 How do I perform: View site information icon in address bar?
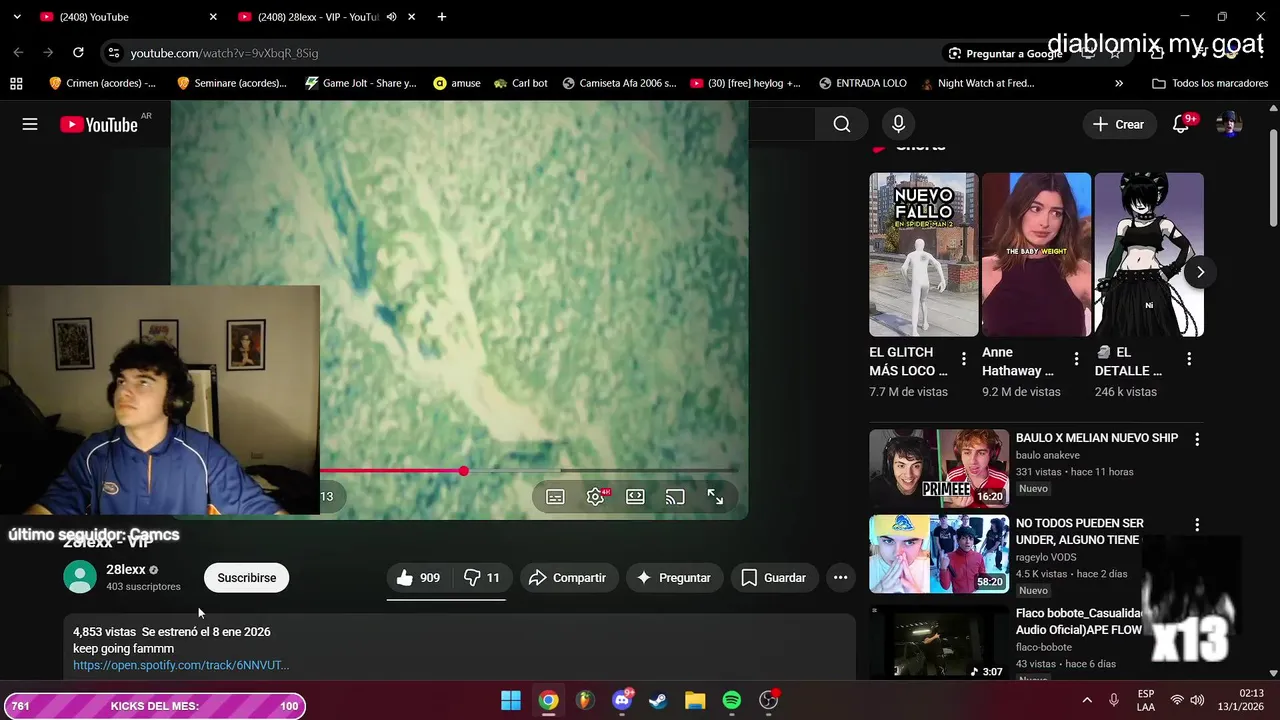pyautogui.click(x=114, y=53)
